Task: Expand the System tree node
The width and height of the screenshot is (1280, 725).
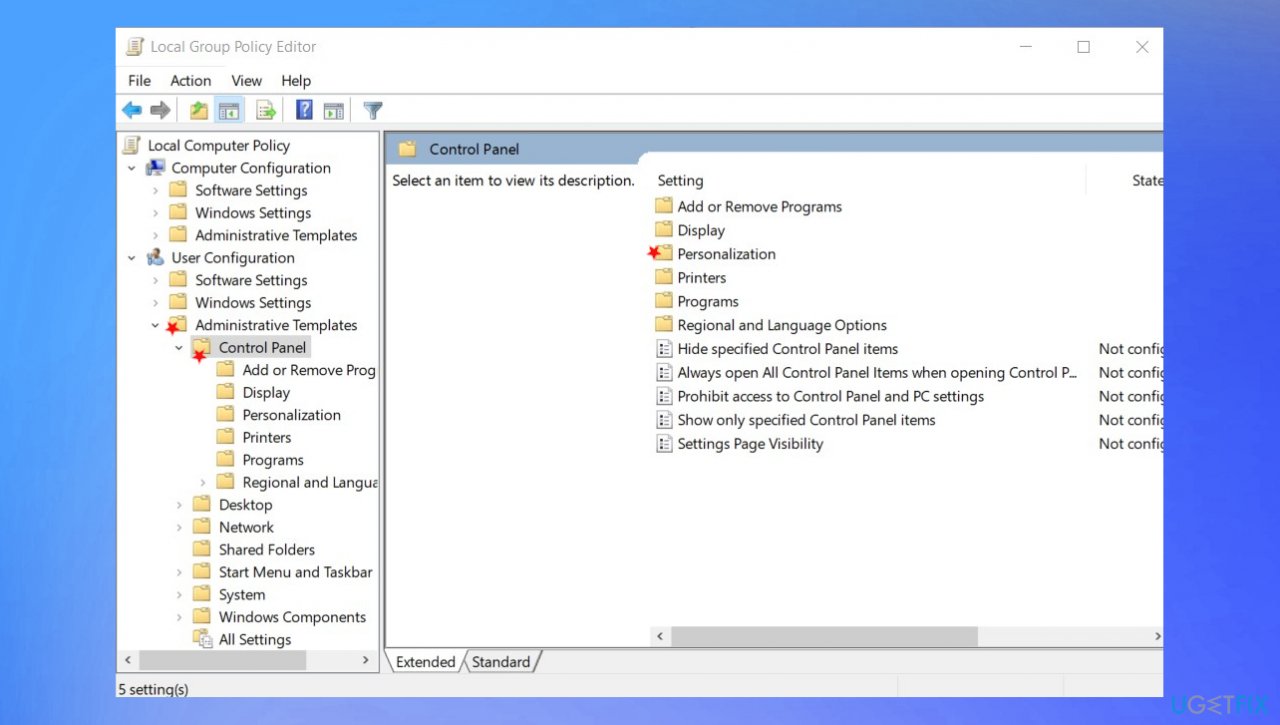Action: point(179,594)
